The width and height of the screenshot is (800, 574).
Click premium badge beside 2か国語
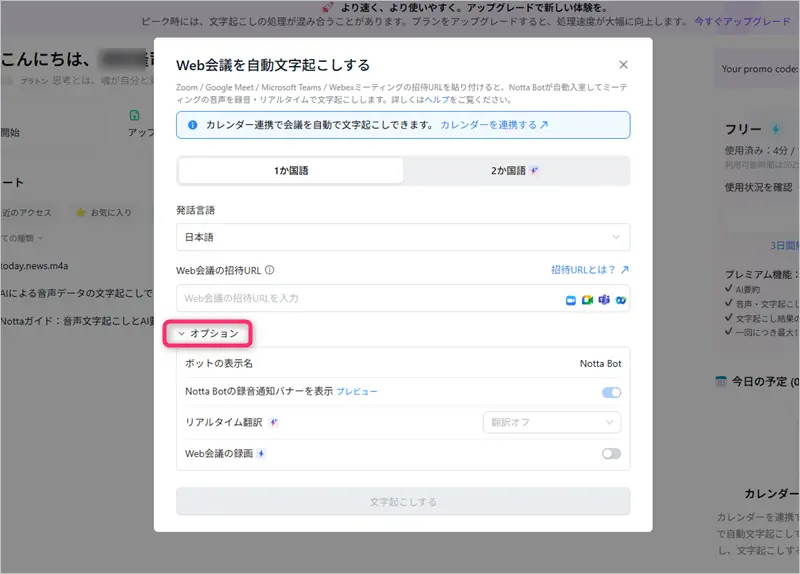[534, 170]
